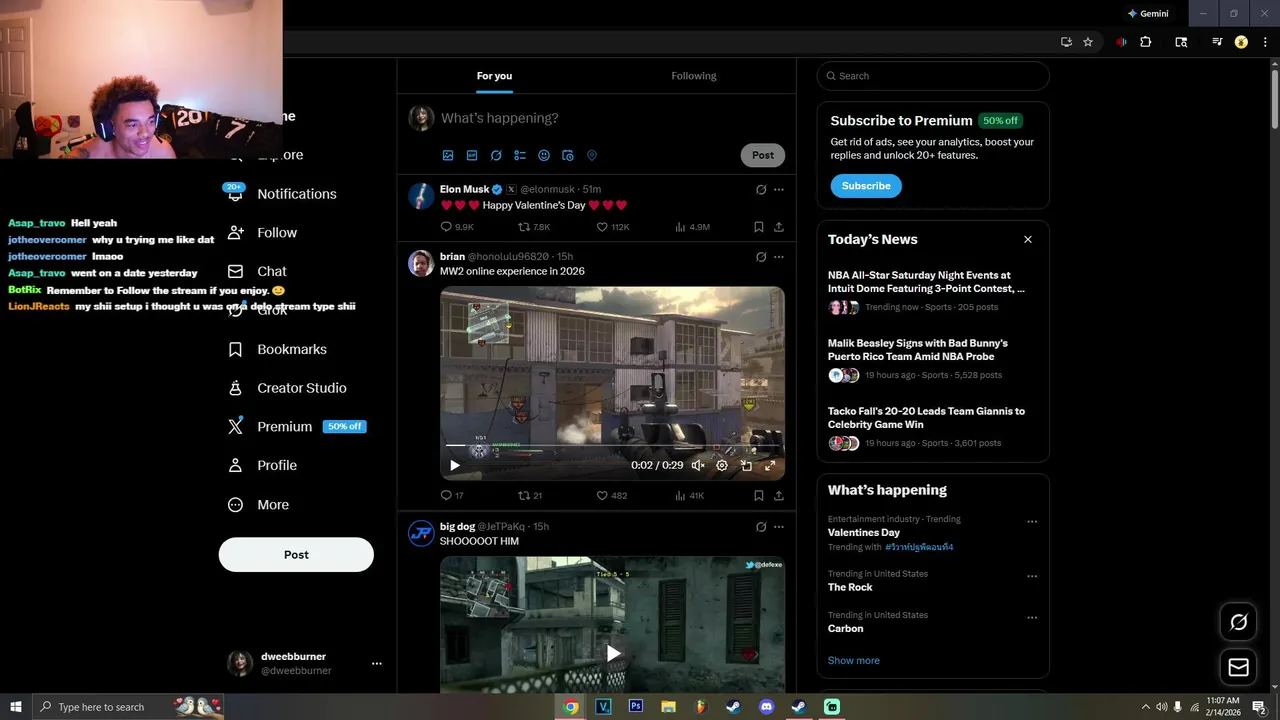Reply to brian's MW2 post
The width and height of the screenshot is (1280, 720).
(452, 495)
